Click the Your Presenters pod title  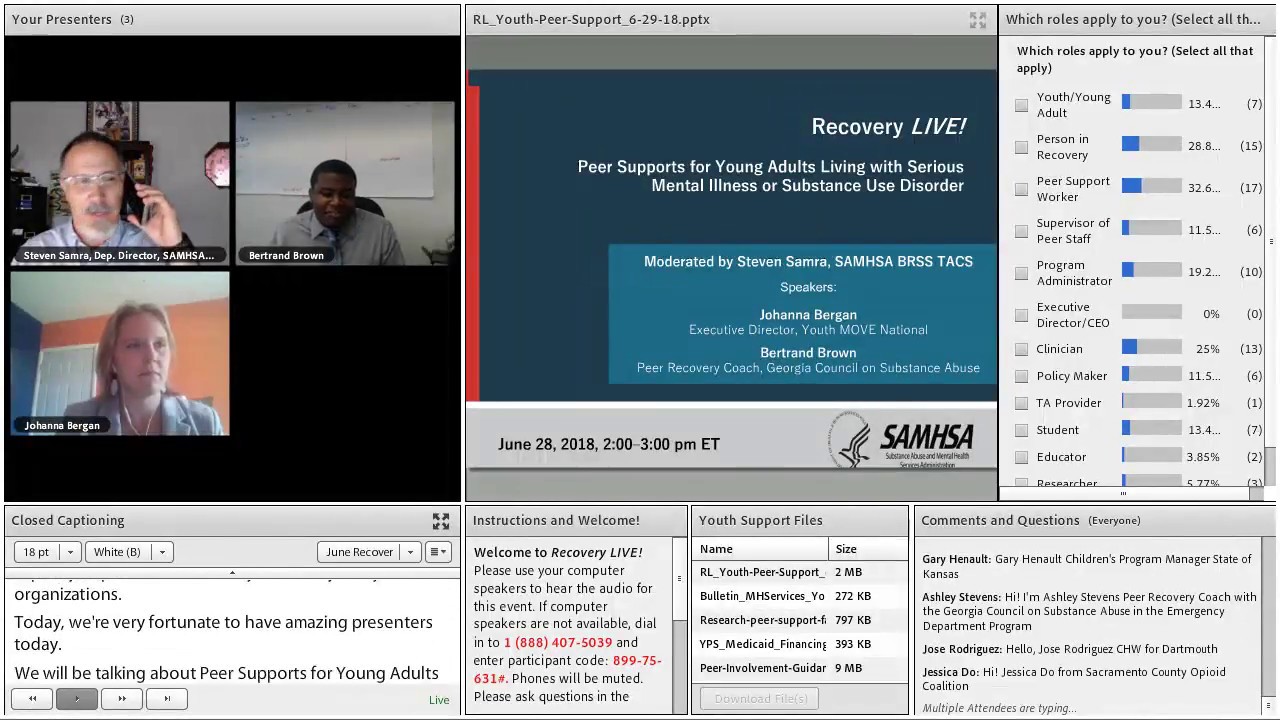[x=61, y=19]
